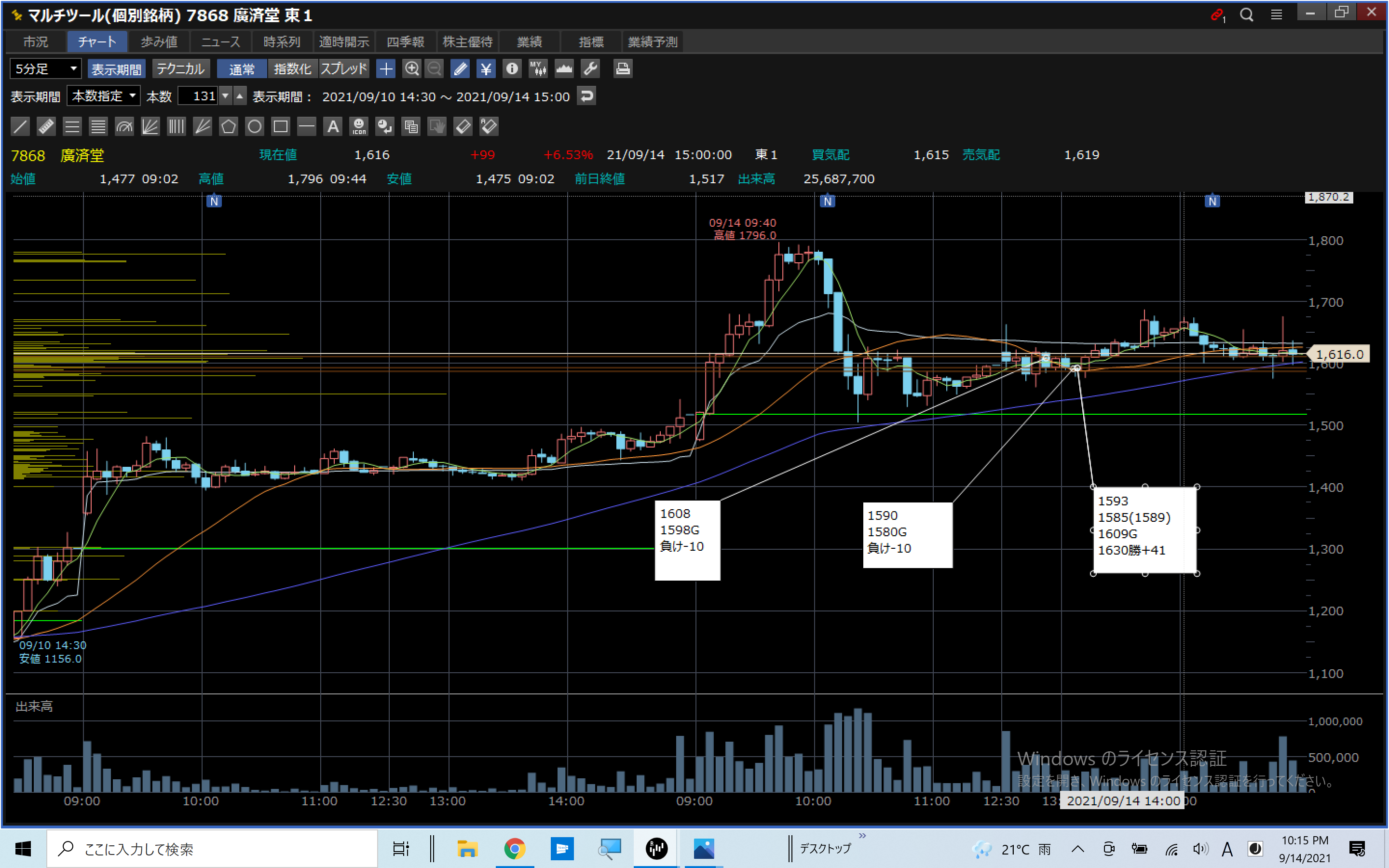Image resolution: width=1389 pixels, height=868 pixels.
Task: Click the print chart icon
Action: pos(622,69)
